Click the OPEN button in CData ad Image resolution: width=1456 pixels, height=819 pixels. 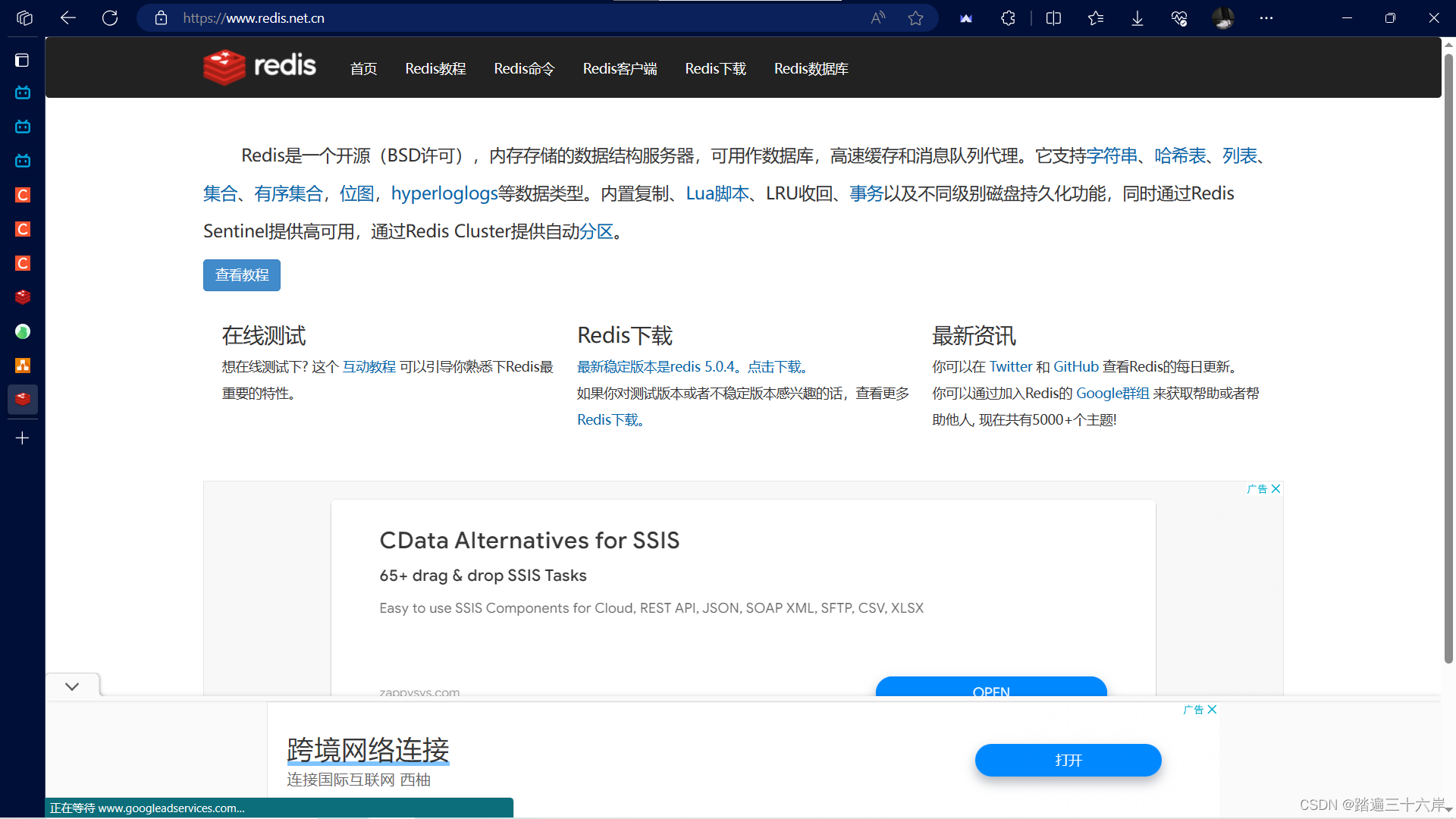click(x=991, y=686)
